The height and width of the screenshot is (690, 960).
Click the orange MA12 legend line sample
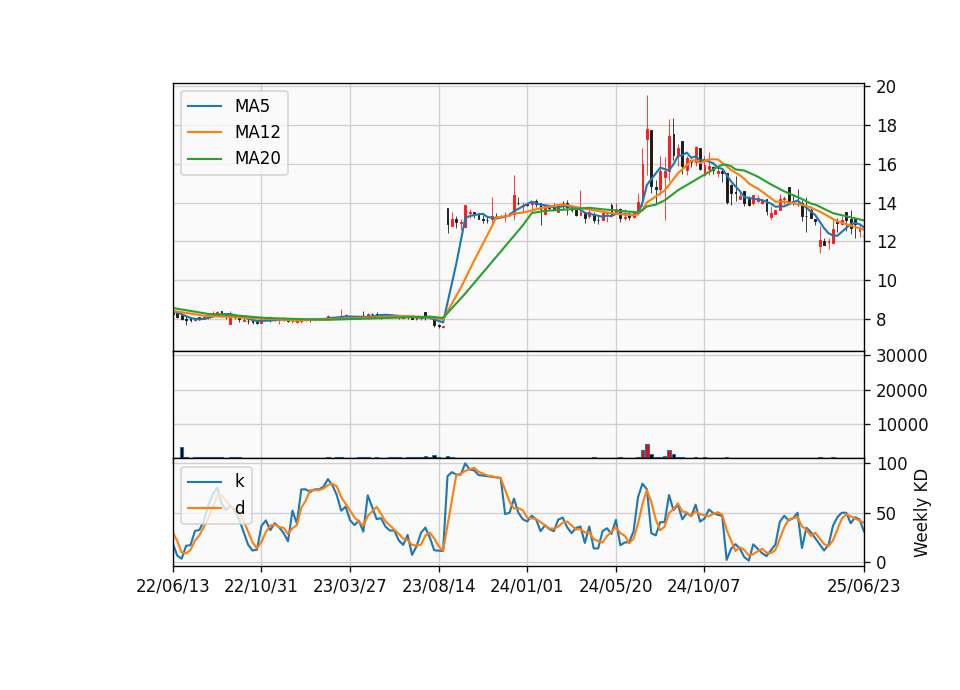(204, 132)
